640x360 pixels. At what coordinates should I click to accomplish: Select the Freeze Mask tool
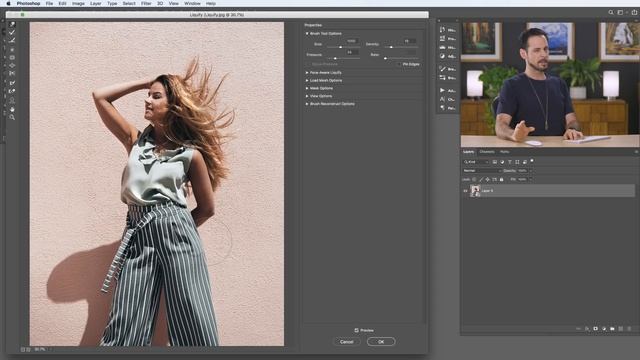coord(12,83)
